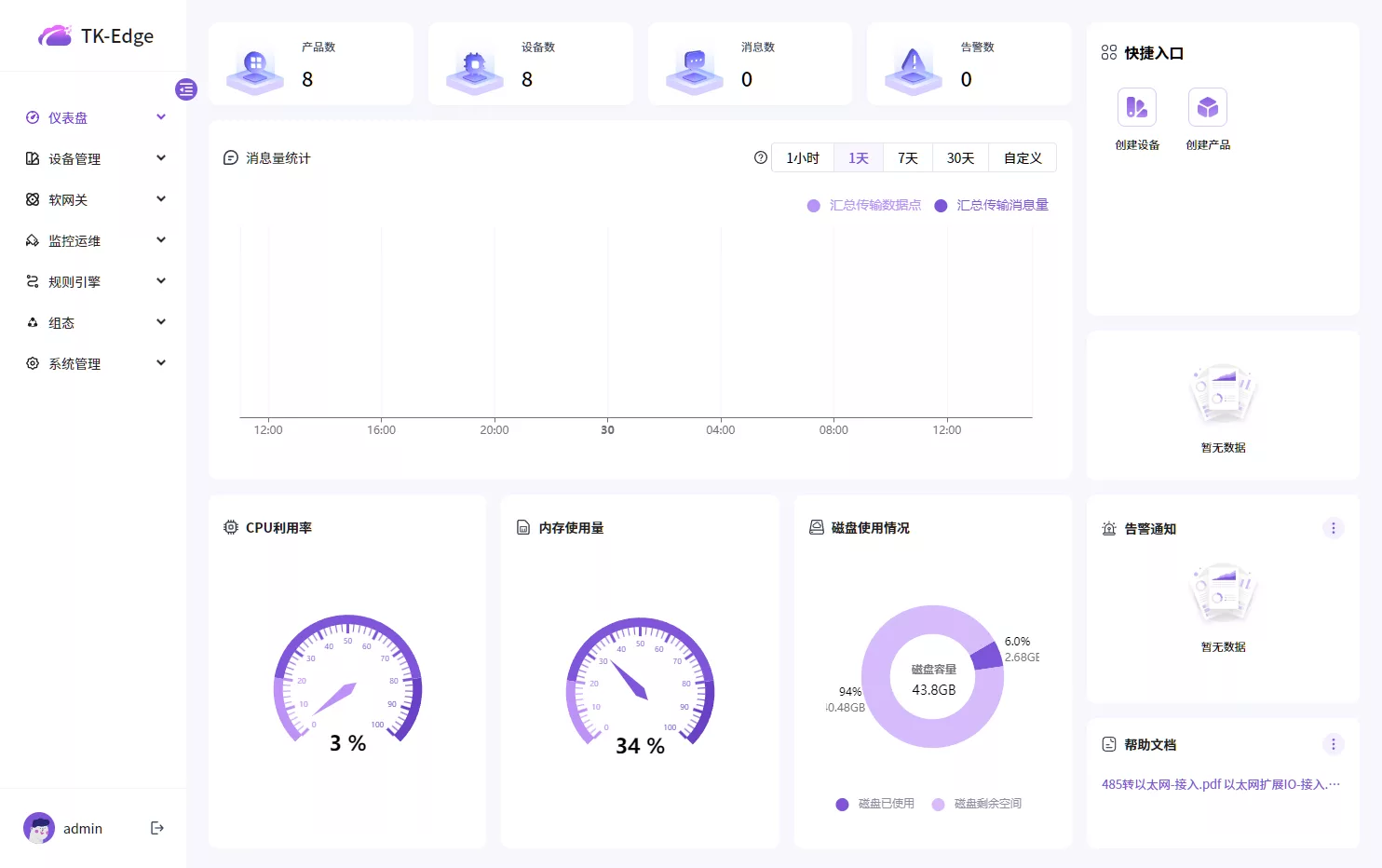The image size is (1382, 868).
Task: Click the create product icon
Action: (1207, 108)
